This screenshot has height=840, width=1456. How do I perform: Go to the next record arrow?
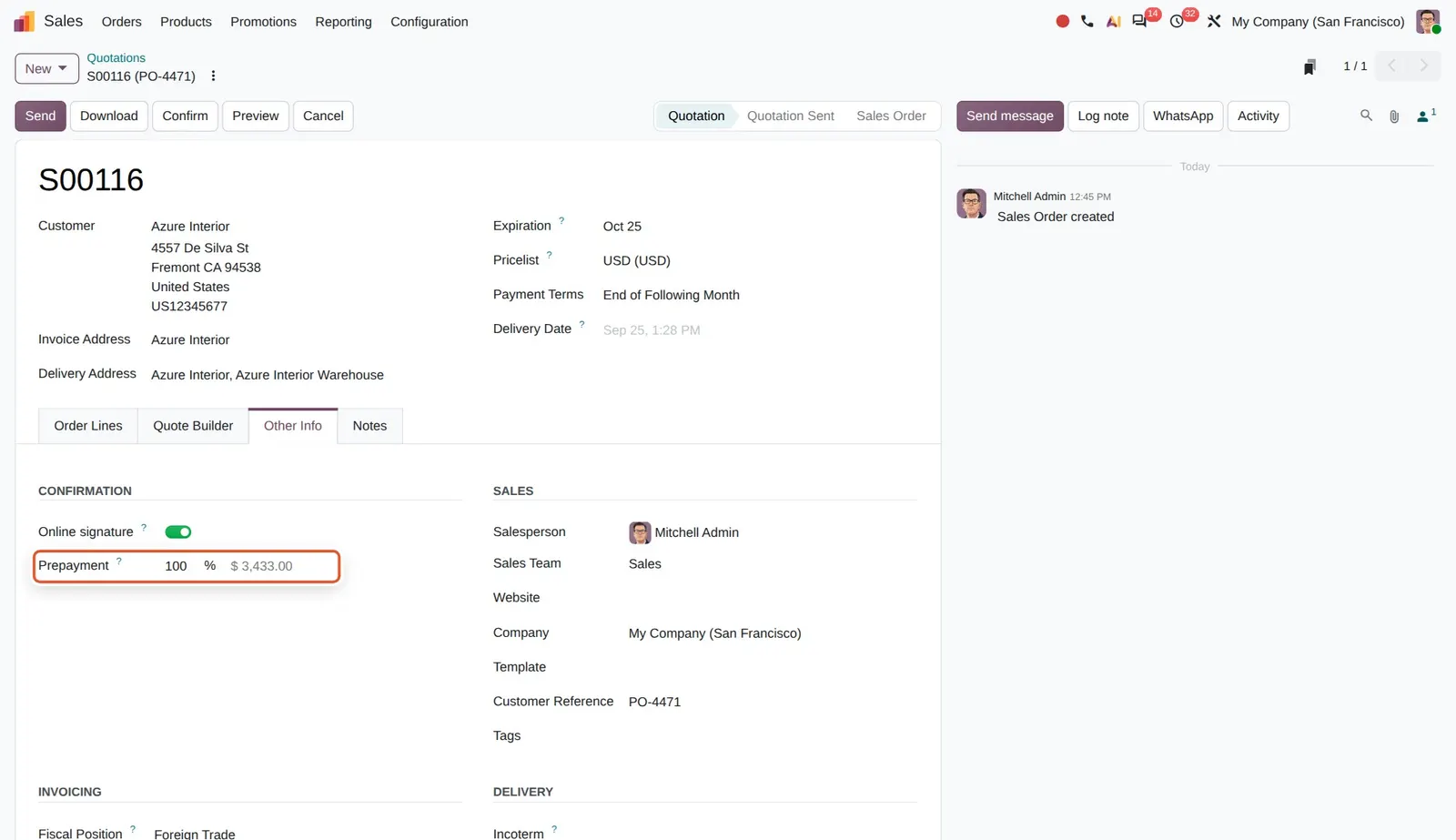tap(1424, 66)
